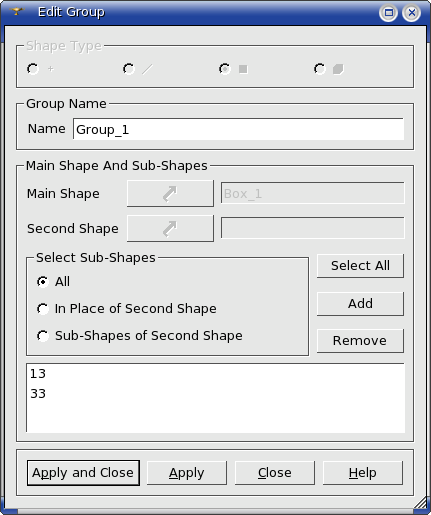Select the vertex shape type radio button
The height and width of the screenshot is (515, 431).
coord(33,69)
